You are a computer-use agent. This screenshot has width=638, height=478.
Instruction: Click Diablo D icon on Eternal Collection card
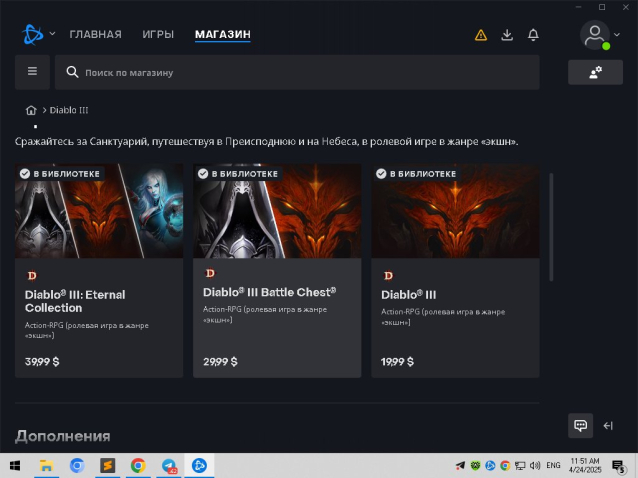(32, 276)
